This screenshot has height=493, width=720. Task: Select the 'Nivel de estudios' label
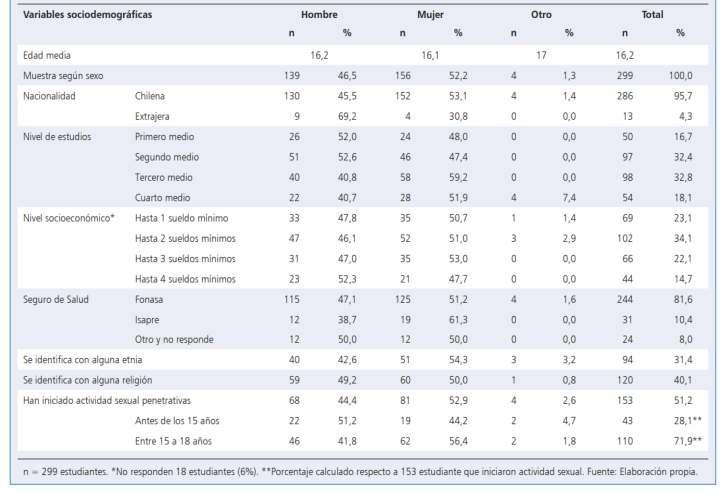57,137
